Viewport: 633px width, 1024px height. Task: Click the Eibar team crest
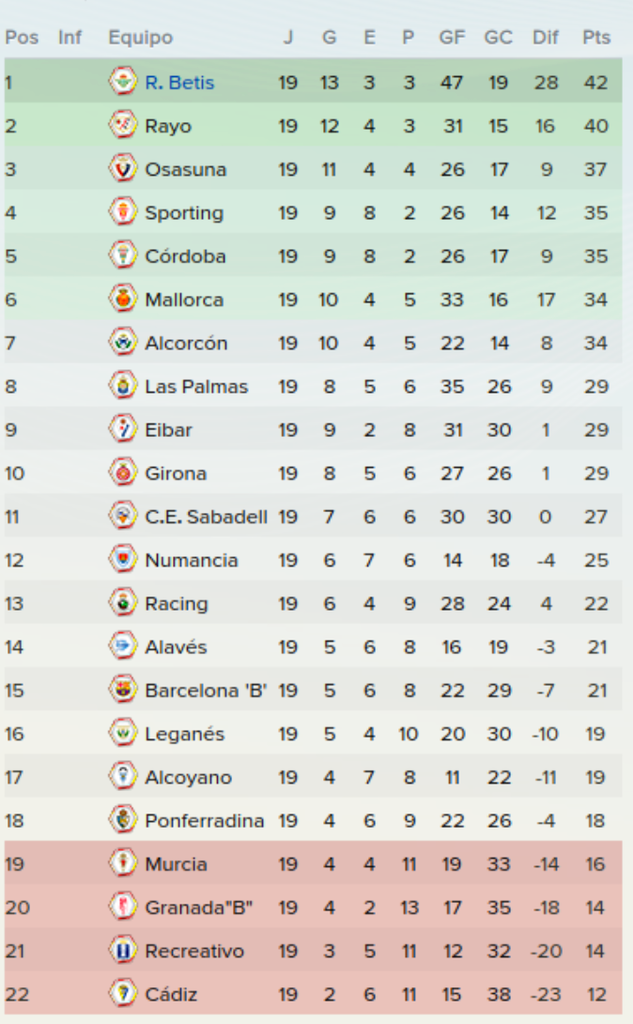tap(122, 429)
